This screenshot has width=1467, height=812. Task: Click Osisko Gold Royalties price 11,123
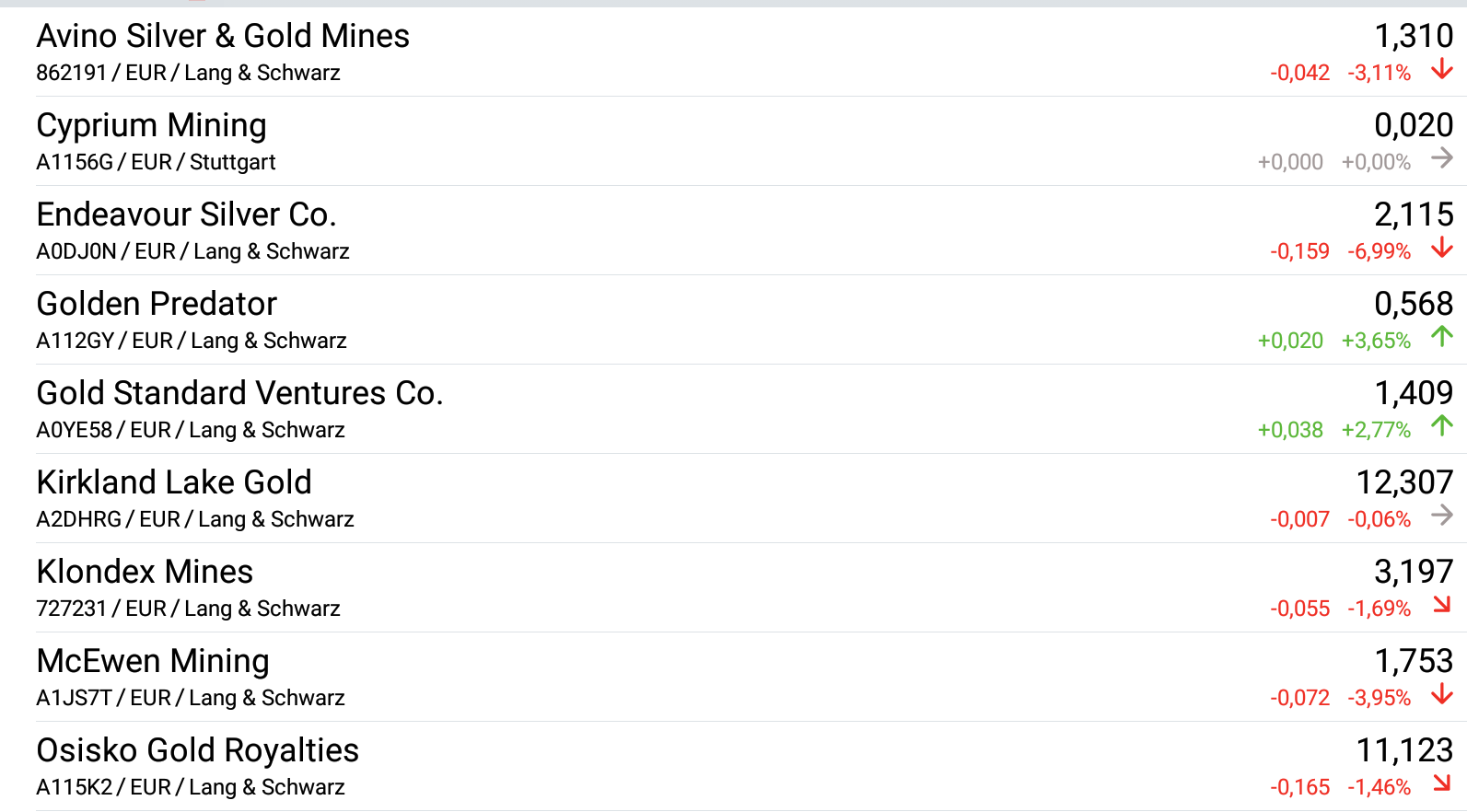pos(1404,750)
